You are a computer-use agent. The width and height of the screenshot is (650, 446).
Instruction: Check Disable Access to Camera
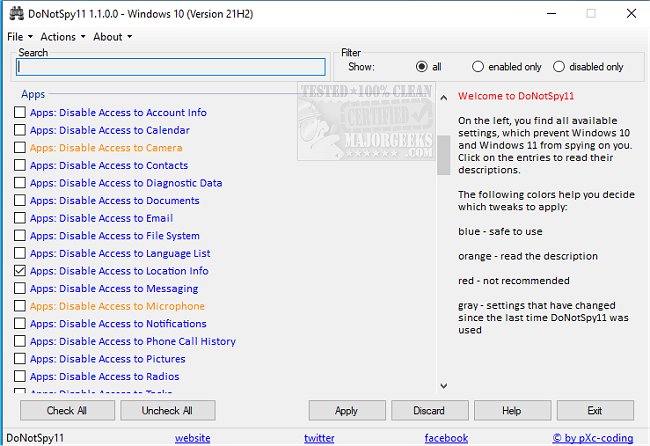[20, 148]
